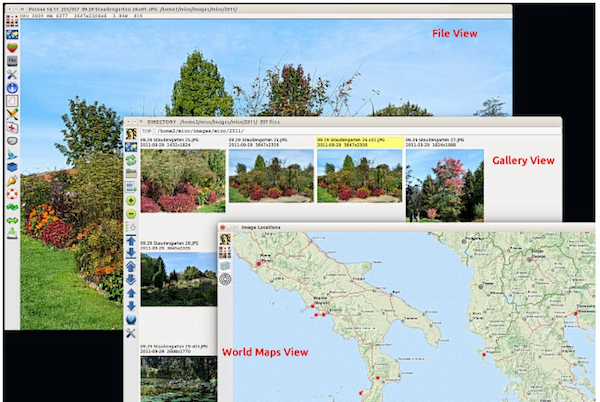Jump to gallery bottom with barred down arrow

[x=131, y=252]
